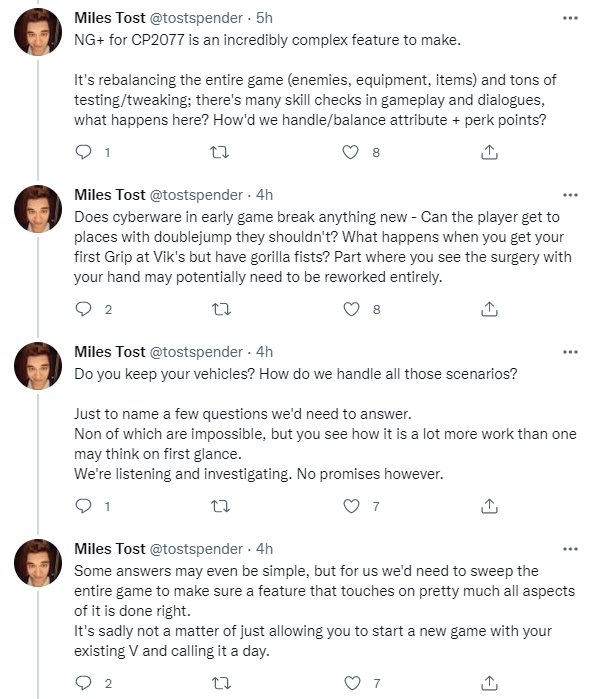Reply to the cyberware doublejump tweet

(83, 309)
